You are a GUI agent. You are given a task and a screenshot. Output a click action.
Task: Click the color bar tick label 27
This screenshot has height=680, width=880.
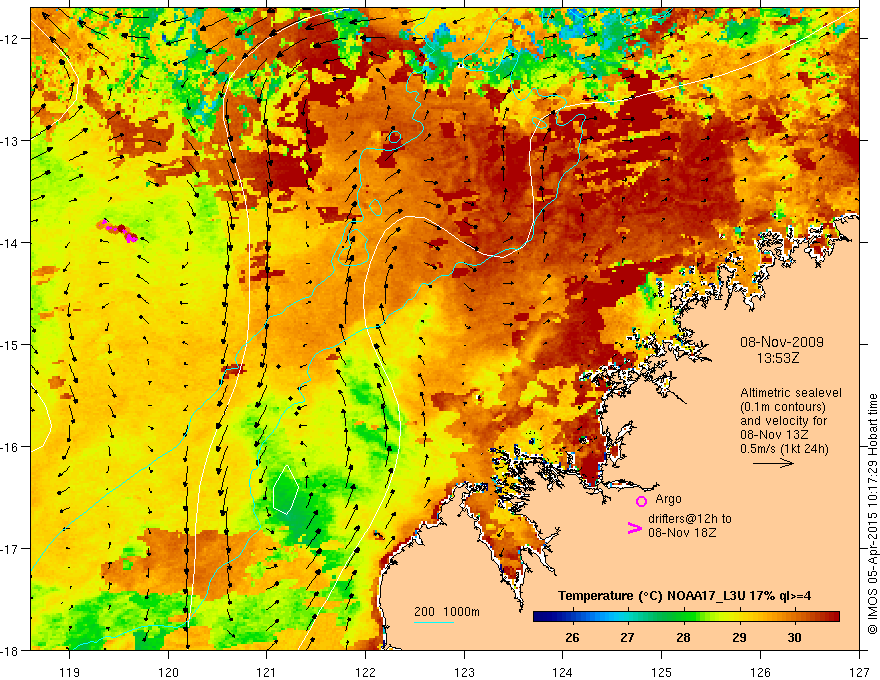627,638
